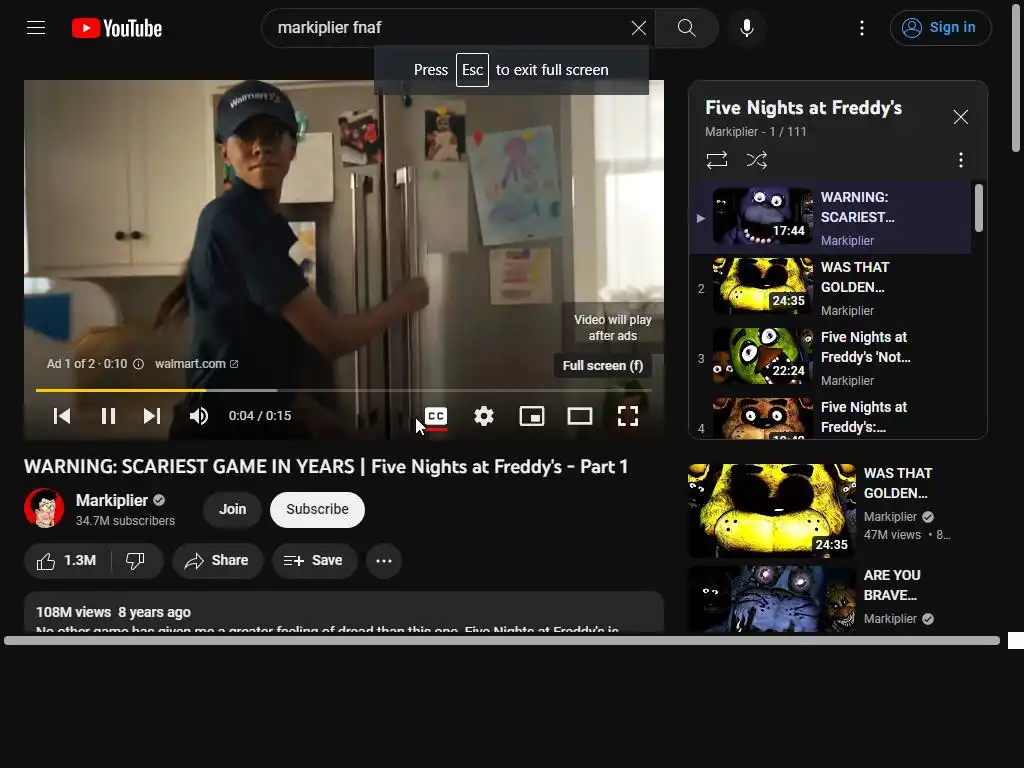Switch to theater mode
This screenshot has width=1024, height=768.
(579, 416)
